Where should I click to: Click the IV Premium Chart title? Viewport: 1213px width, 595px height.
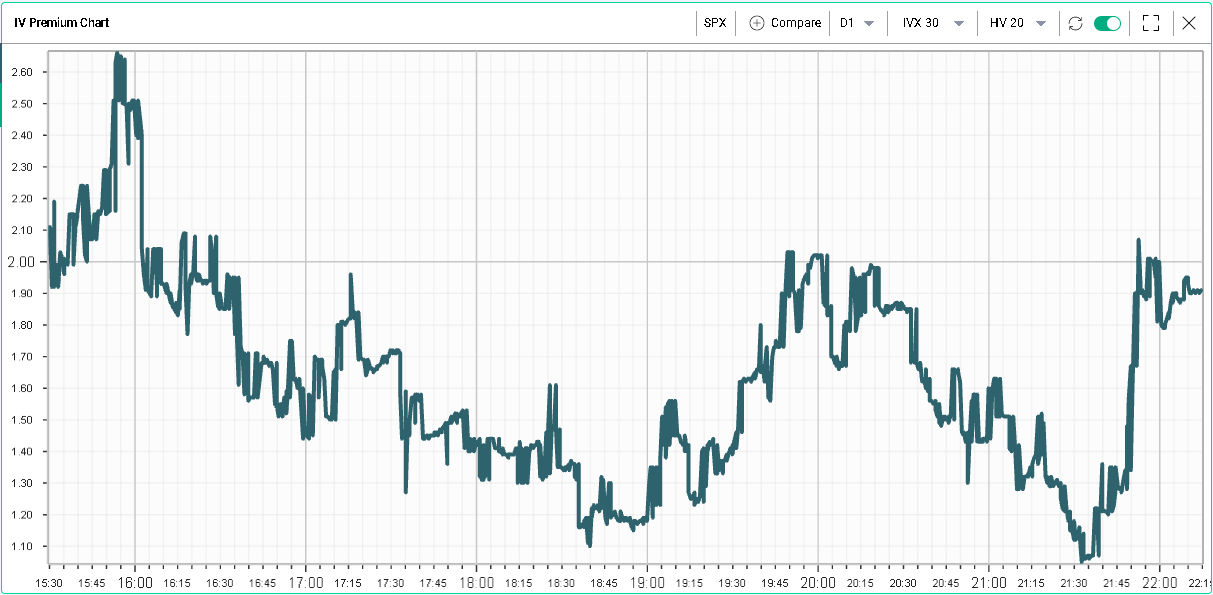[x=62, y=23]
